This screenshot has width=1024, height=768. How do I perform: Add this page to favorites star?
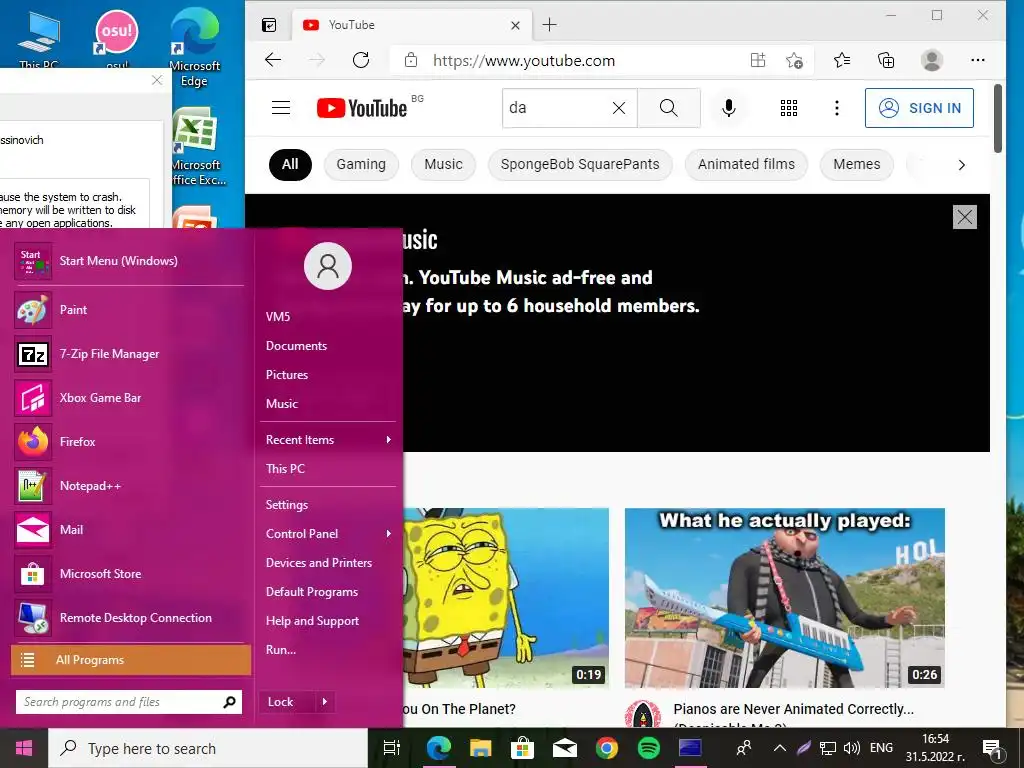point(794,60)
